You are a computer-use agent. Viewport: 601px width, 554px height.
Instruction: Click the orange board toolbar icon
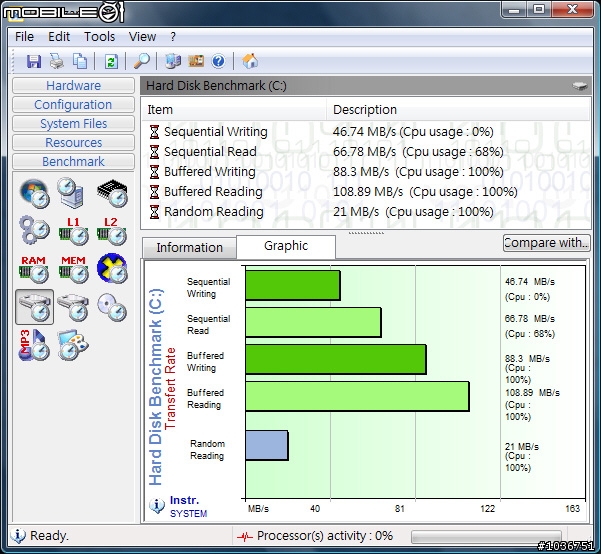pyautogui.click(x=196, y=61)
